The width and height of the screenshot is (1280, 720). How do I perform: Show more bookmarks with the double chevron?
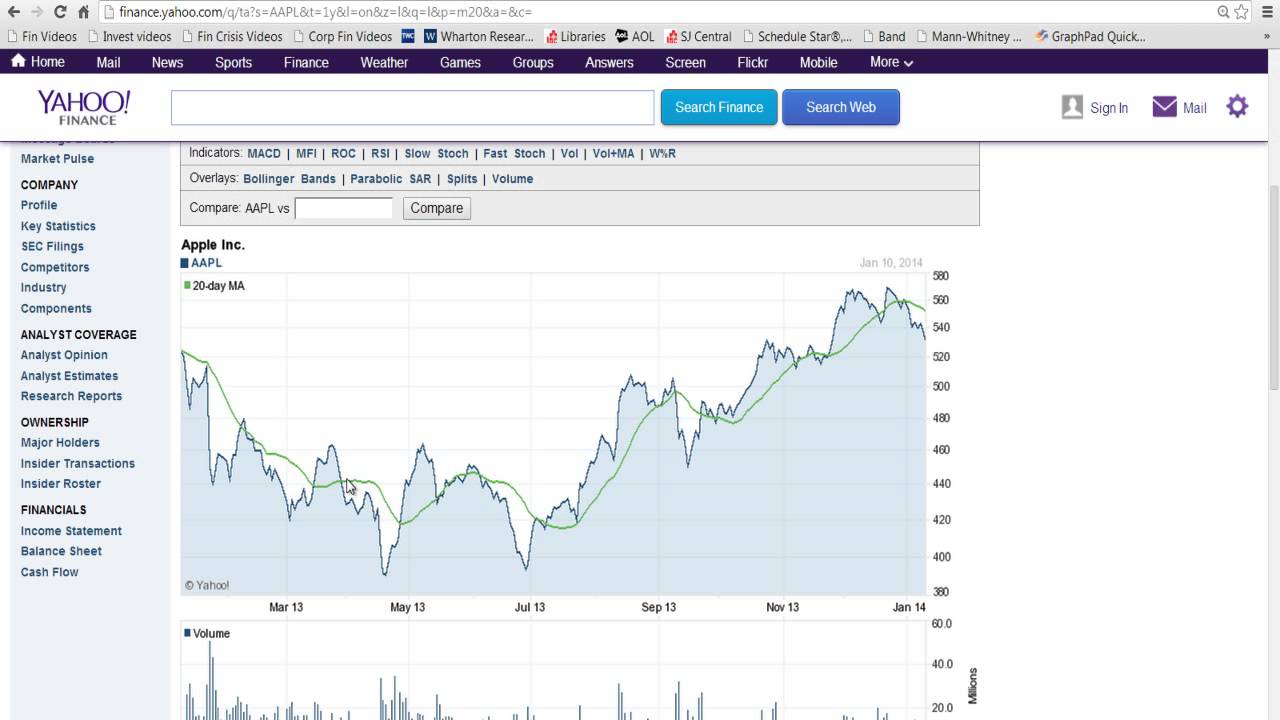point(1267,36)
